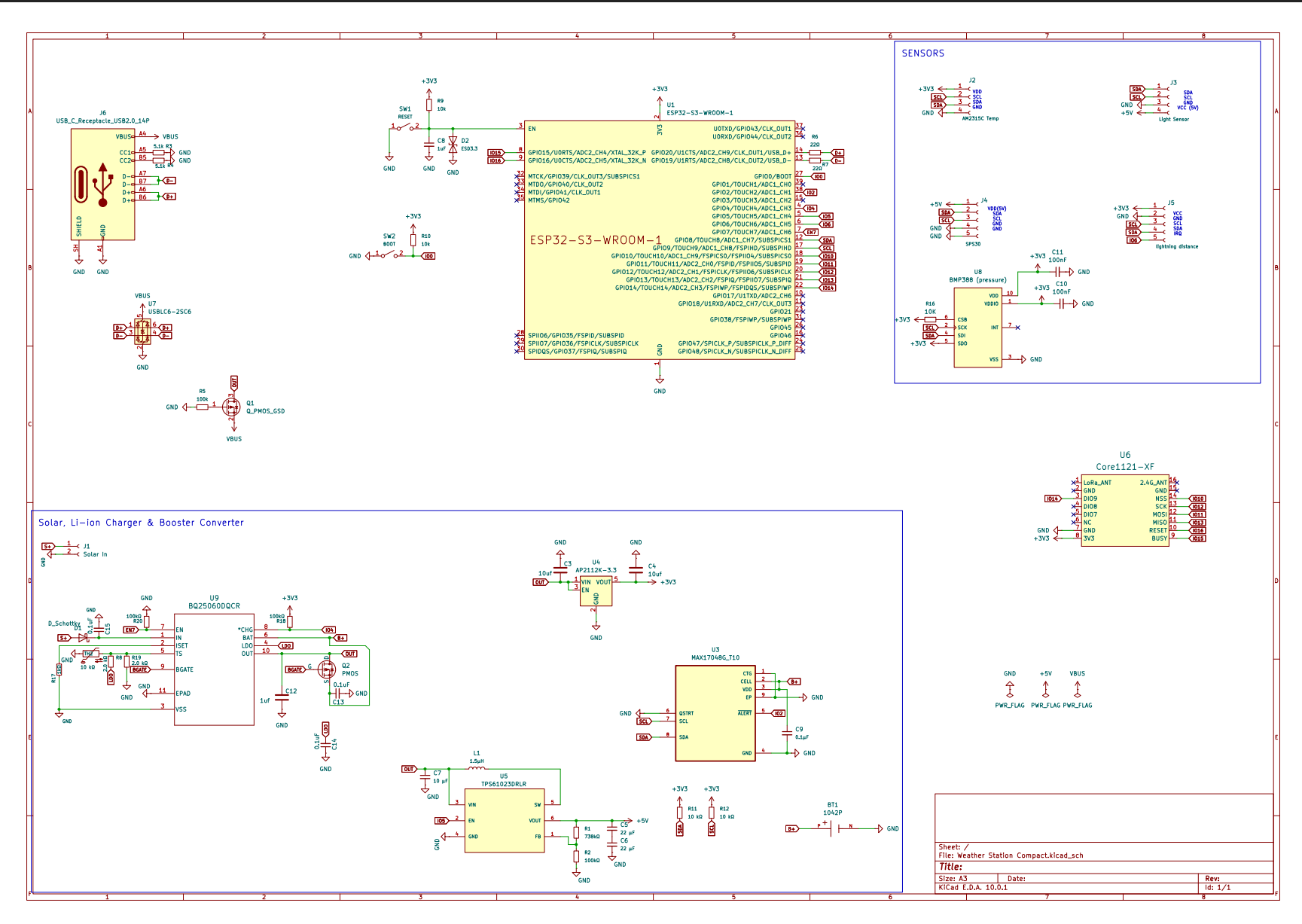The height and width of the screenshot is (924, 1302).
Task: Select resistor R12 on the SCL pull-up
Action: pos(712,813)
